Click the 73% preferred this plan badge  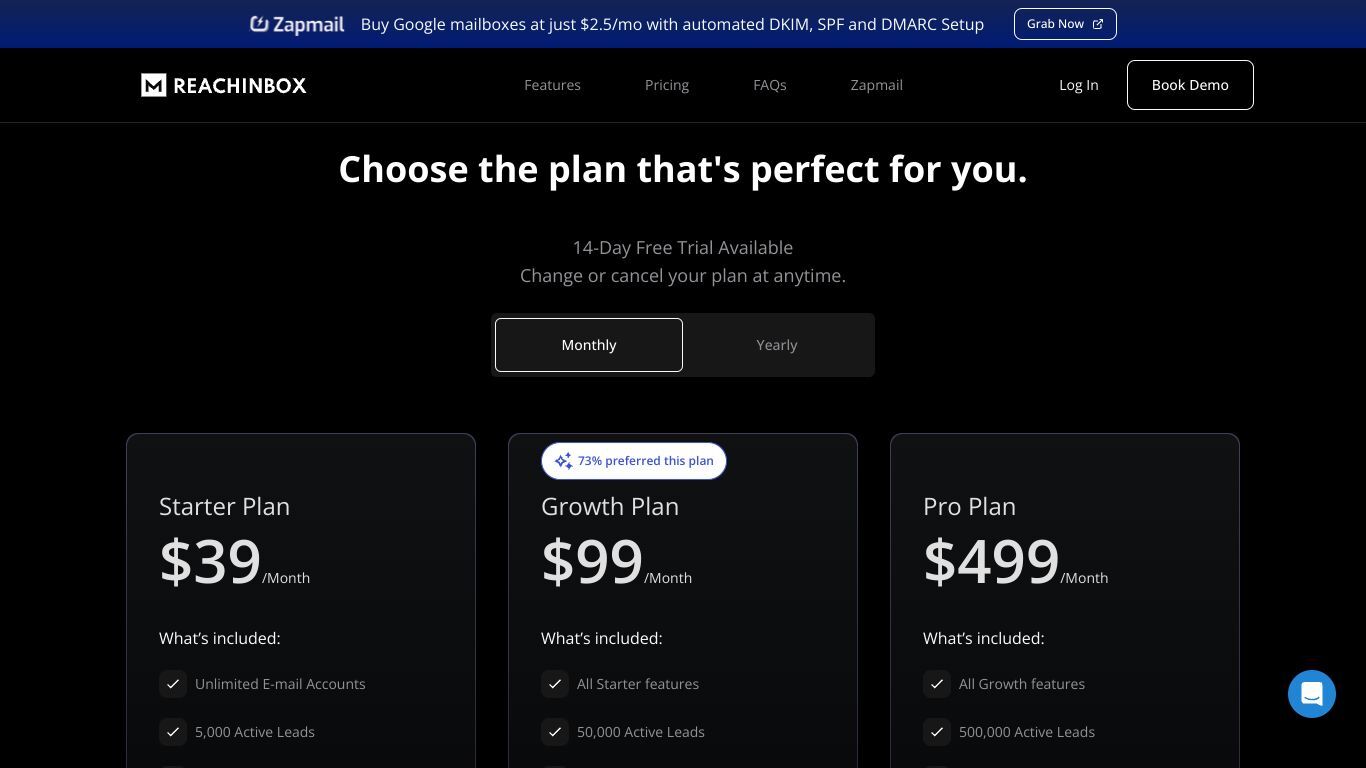634,461
